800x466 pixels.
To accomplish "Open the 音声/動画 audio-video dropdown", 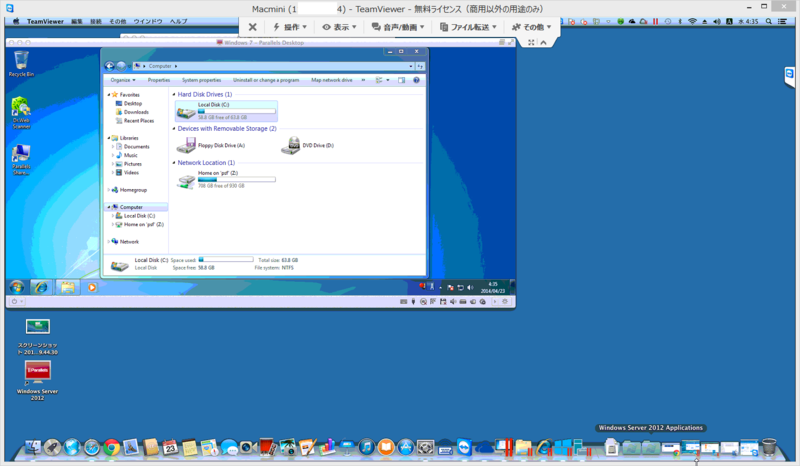I will (398, 27).
